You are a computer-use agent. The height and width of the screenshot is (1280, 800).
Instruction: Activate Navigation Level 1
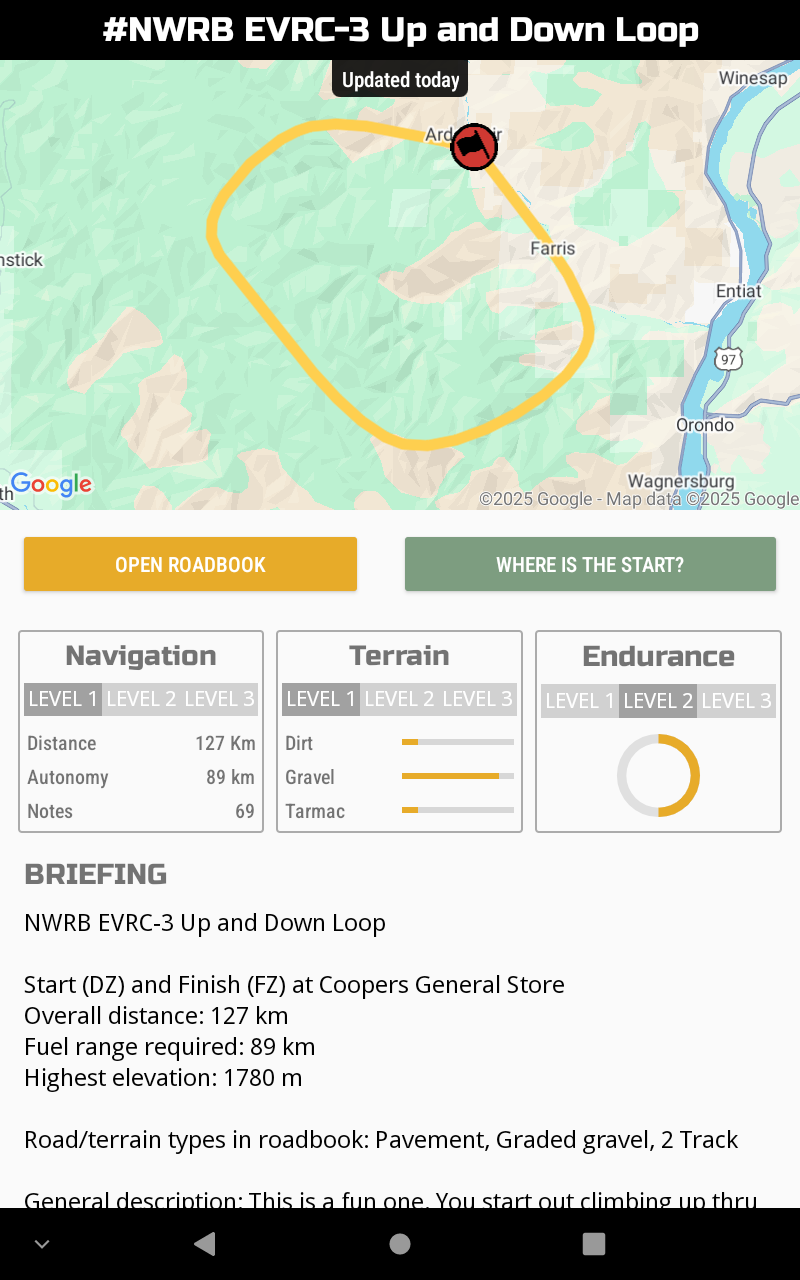pos(62,699)
